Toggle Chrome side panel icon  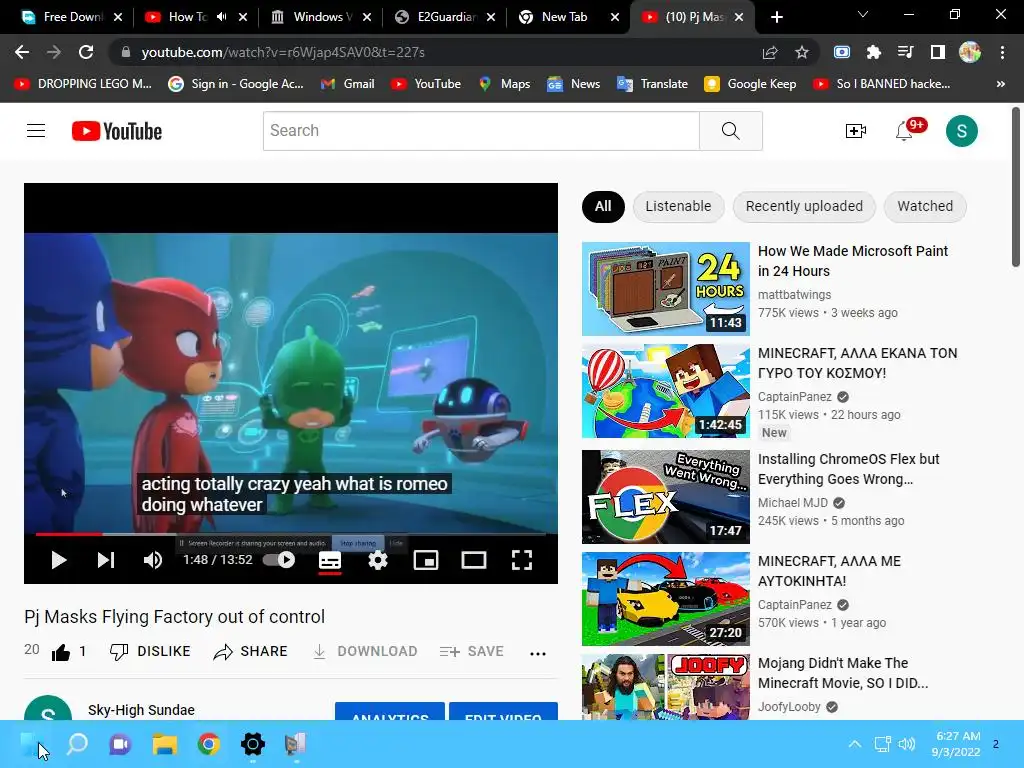pos(938,52)
